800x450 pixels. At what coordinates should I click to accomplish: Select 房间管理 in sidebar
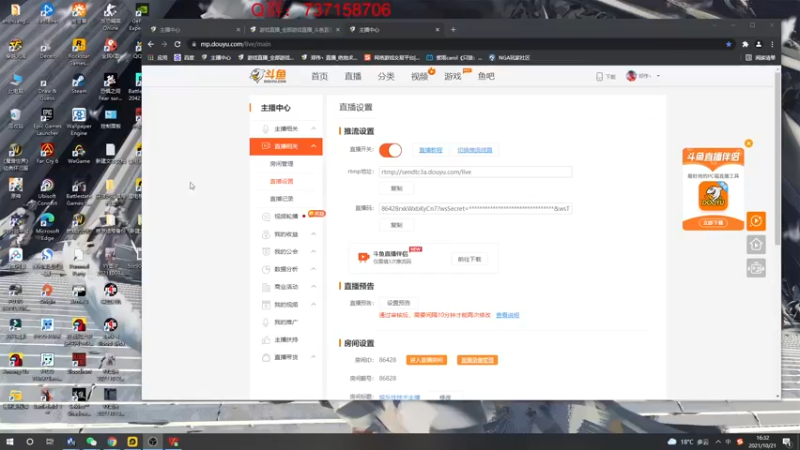pyautogui.click(x=282, y=164)
